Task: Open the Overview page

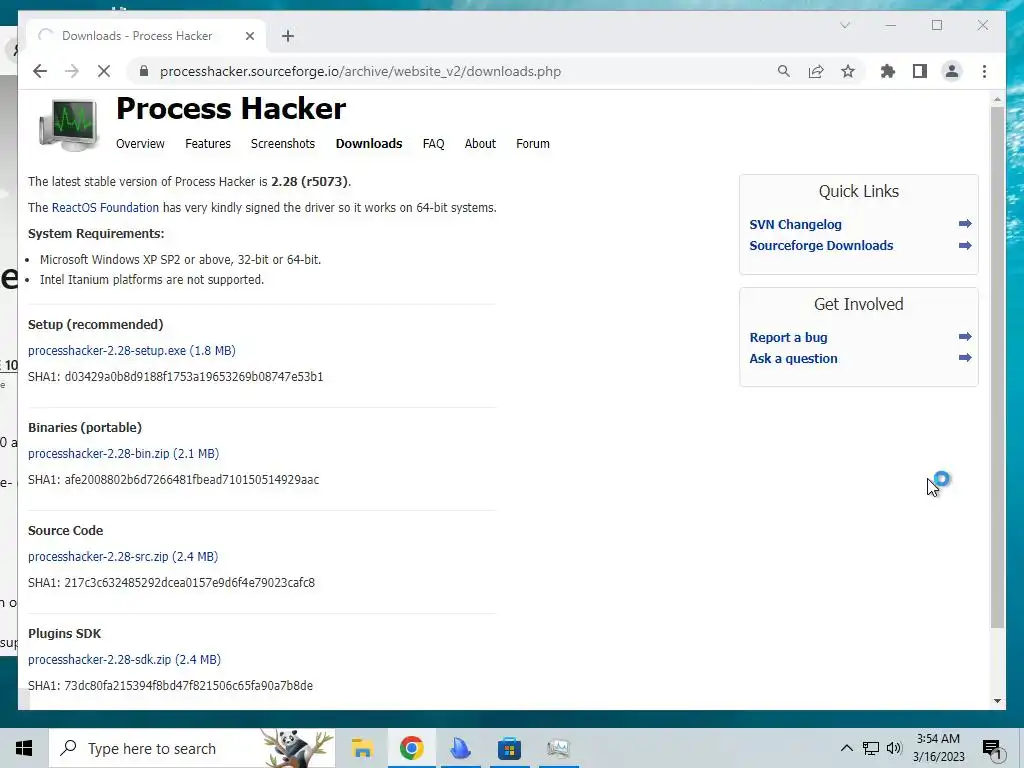Action: click(140, 144)
